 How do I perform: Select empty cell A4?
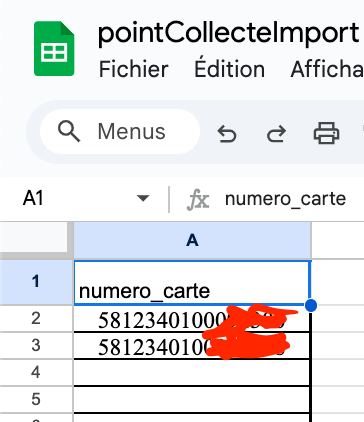point(192,373)
